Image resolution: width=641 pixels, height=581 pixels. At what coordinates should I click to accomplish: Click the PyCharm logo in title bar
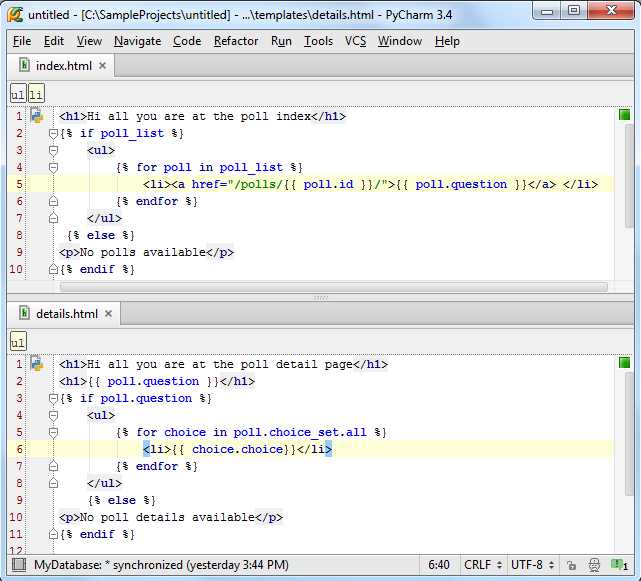point(15,14)
